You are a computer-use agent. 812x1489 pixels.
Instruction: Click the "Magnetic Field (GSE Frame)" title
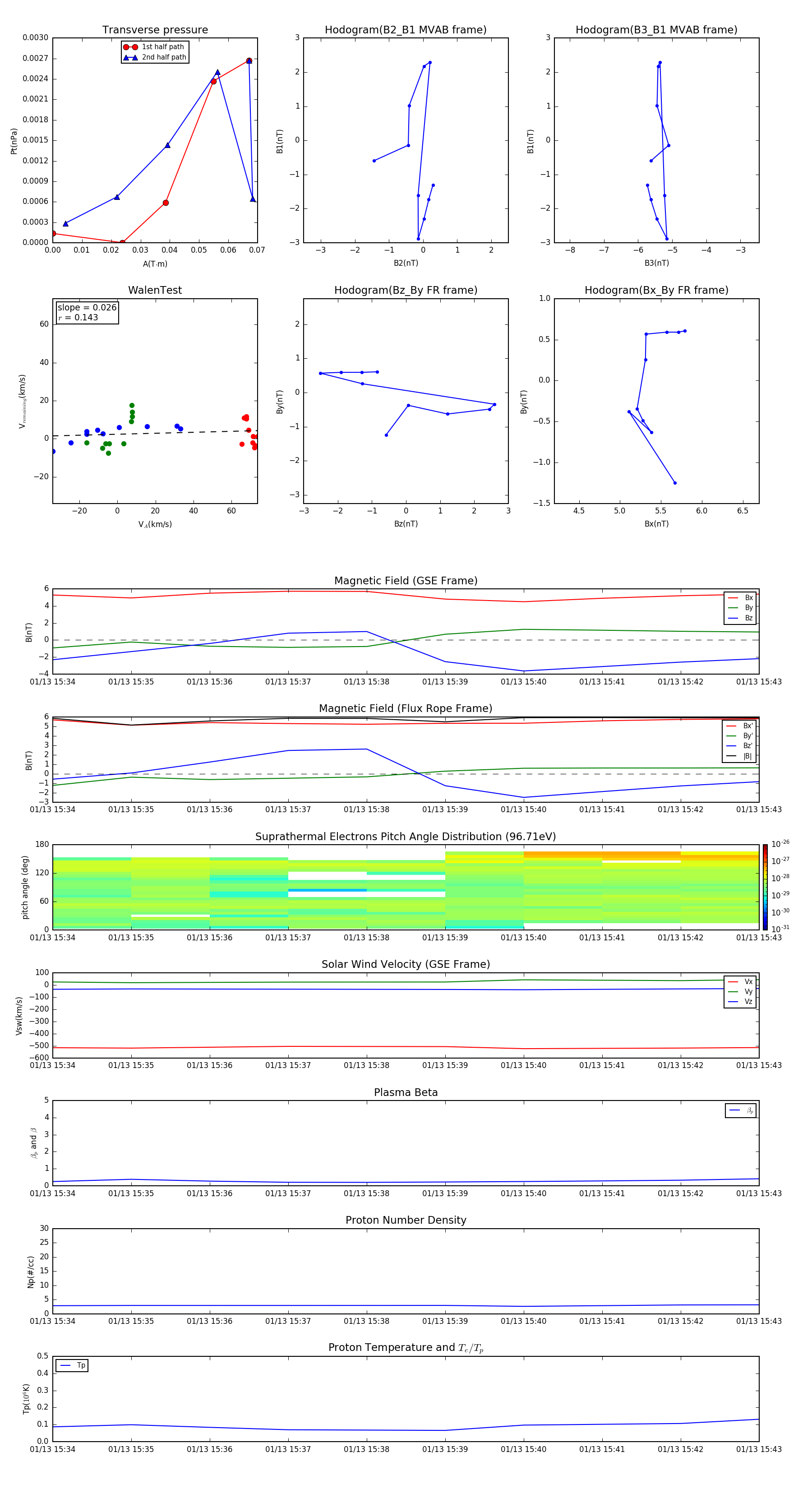tap(406, 581)
